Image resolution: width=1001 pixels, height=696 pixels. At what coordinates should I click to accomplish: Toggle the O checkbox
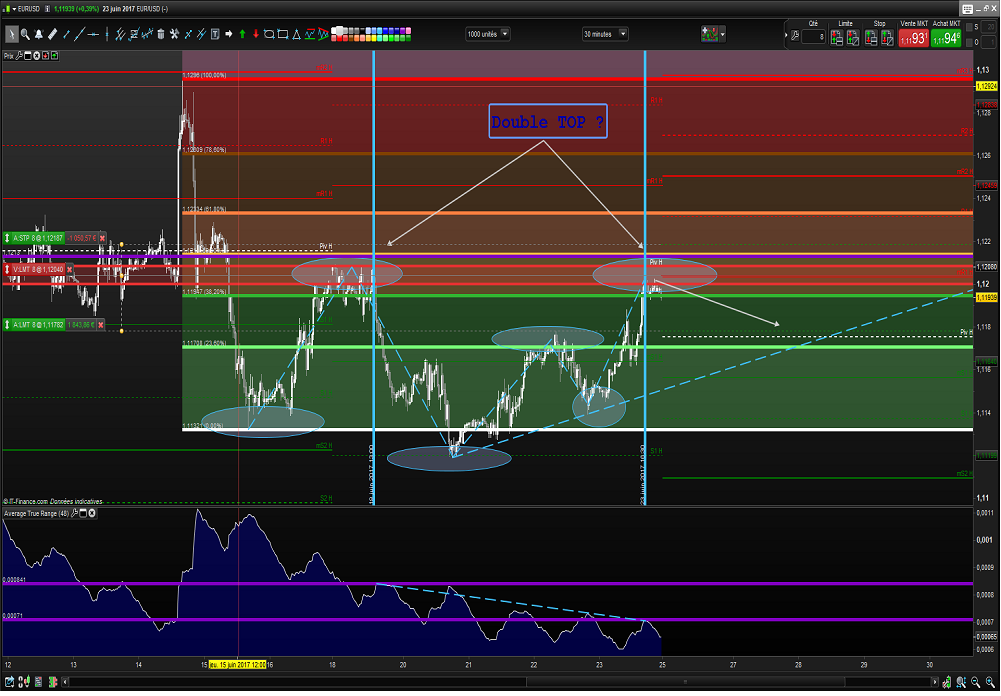[969, 42]
